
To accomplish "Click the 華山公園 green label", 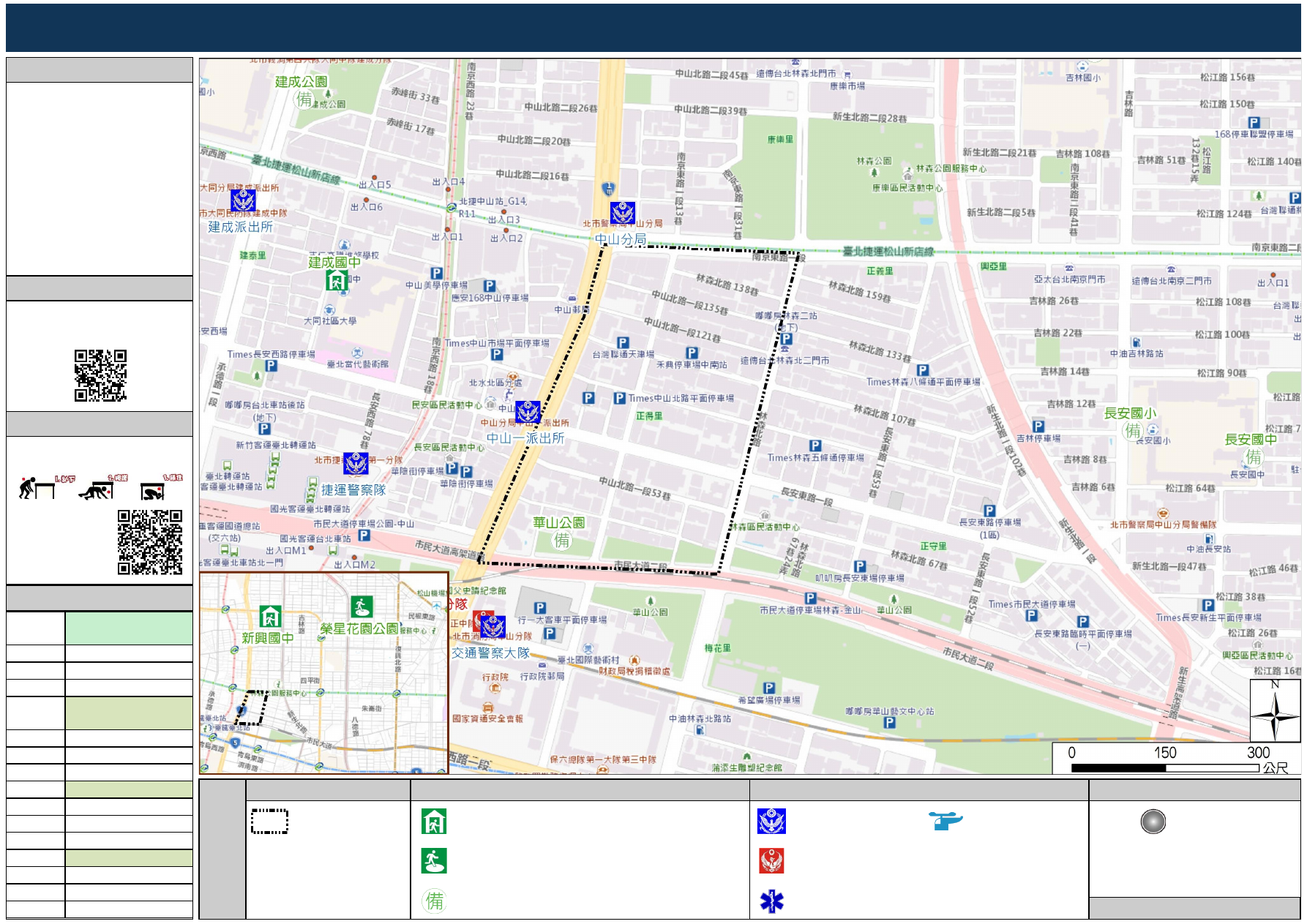I will [x=558, y=522].
